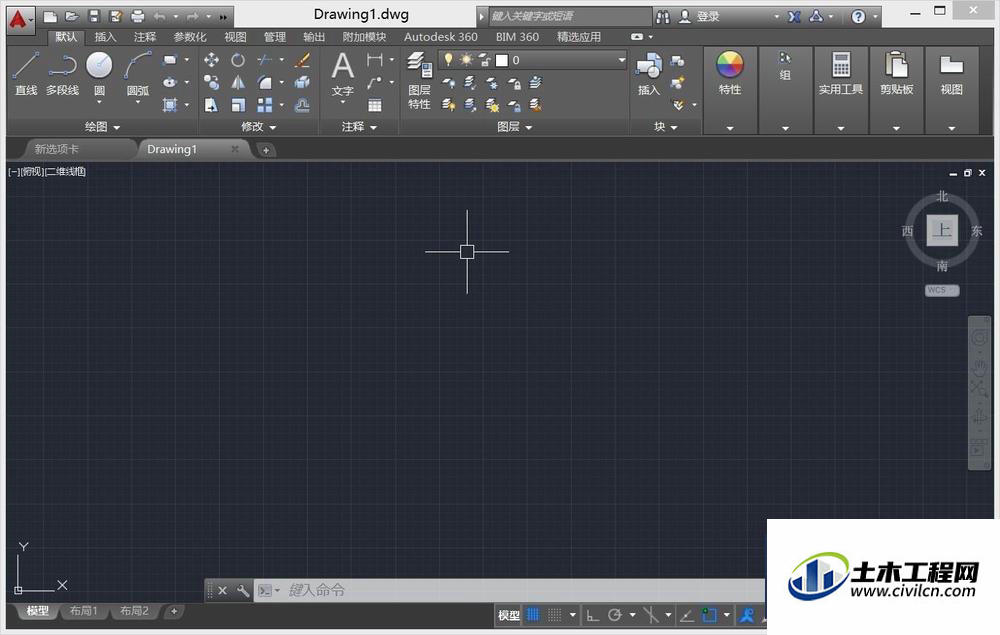This screenshot has width=1000, height=635.
Task: Open the 特性 color wheel panel
Action: [730, 73]
